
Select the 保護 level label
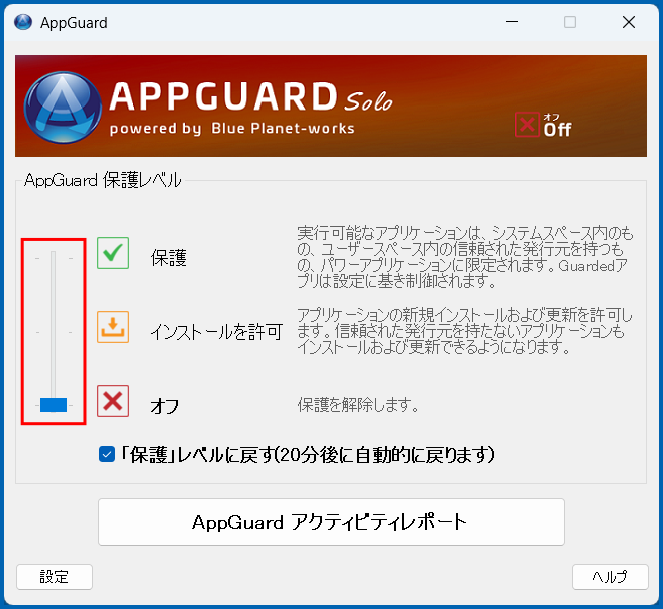click(x=169, y=258)
